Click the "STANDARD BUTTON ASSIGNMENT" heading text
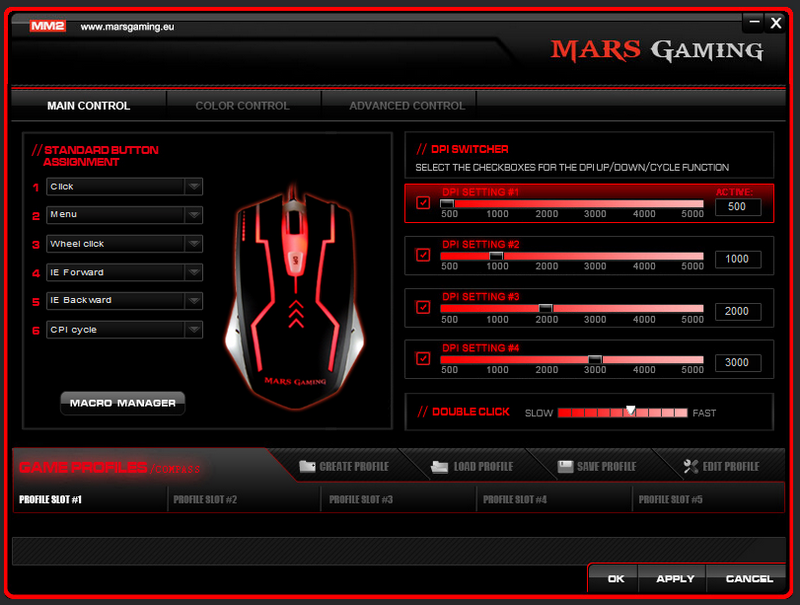Image resolution: width=800 pixels, height=605 pixels. click(101, 156)
